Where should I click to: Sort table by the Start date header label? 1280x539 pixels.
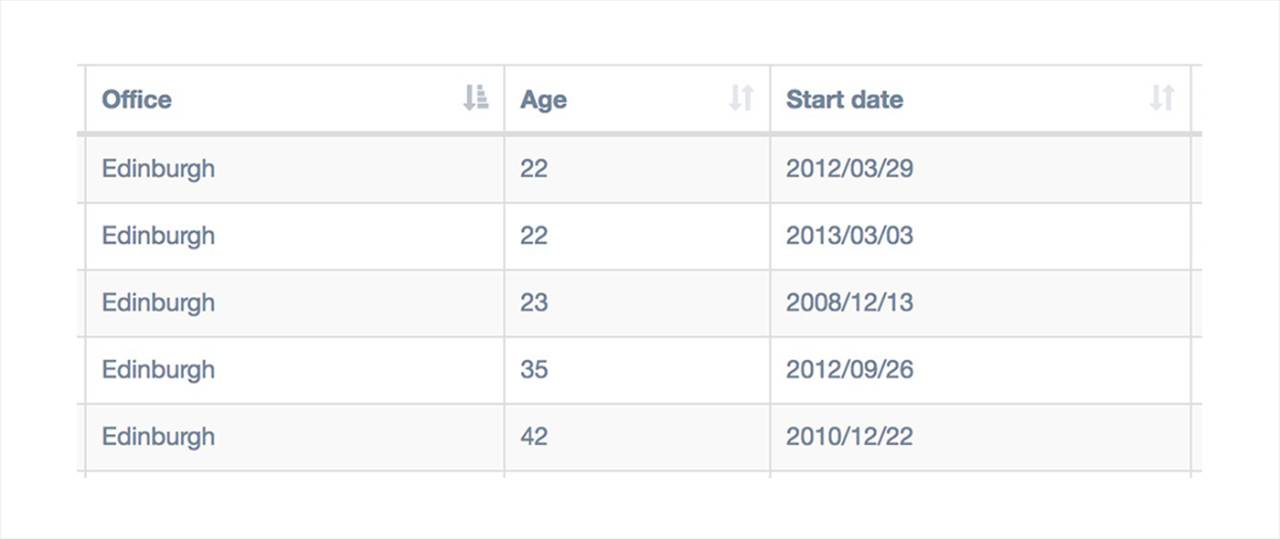pos(844,99)
